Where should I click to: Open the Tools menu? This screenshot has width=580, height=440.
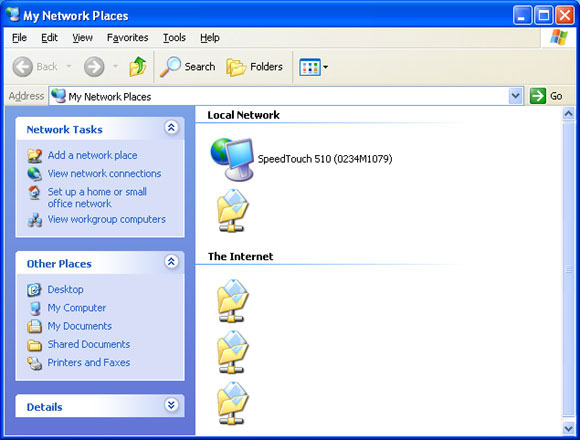click(174, 38)
